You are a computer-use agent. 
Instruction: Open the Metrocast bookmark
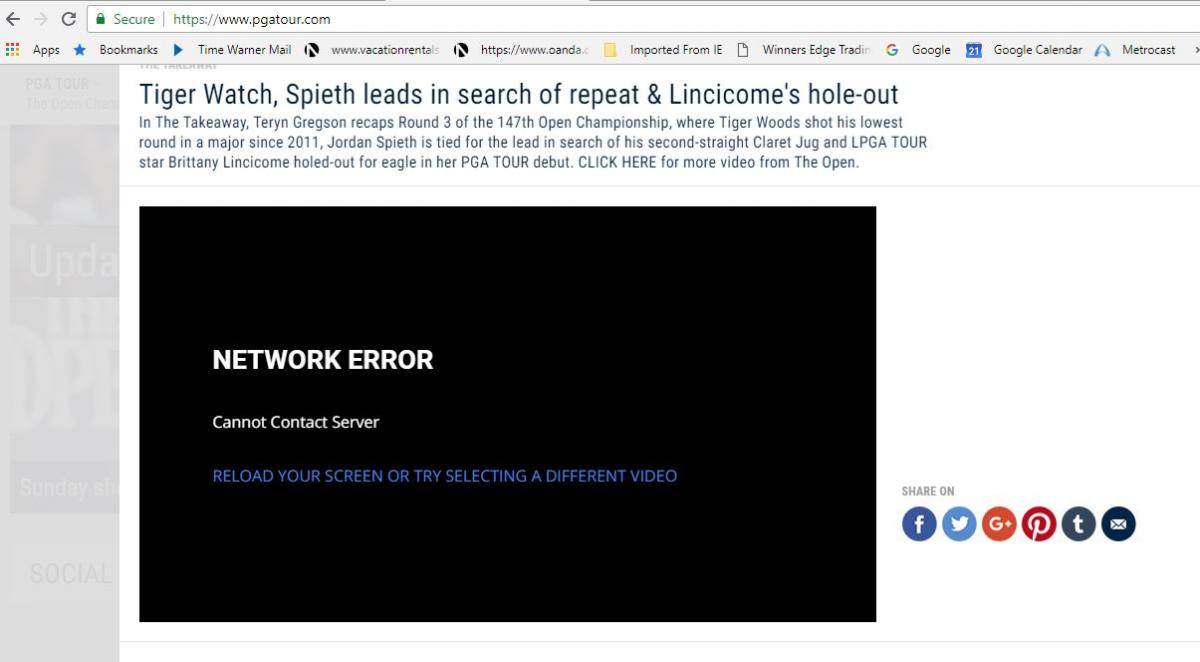1136,50
